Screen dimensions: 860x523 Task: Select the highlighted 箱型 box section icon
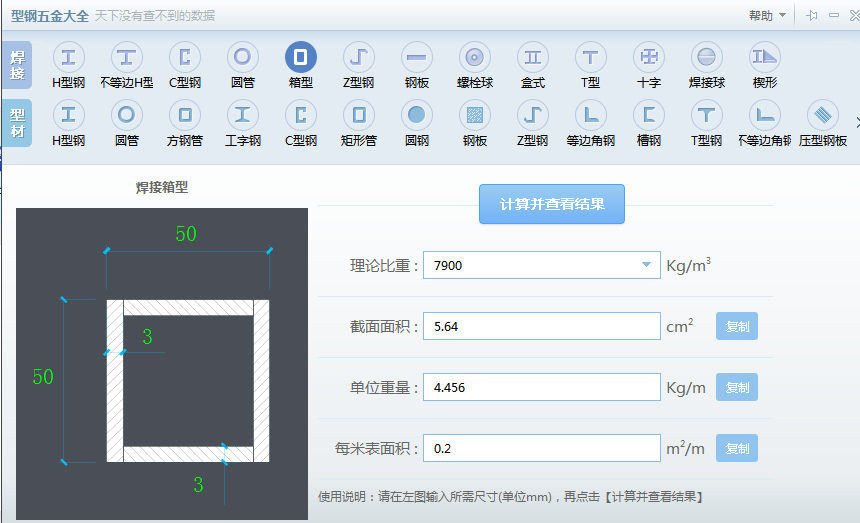[x=301, y=58]
